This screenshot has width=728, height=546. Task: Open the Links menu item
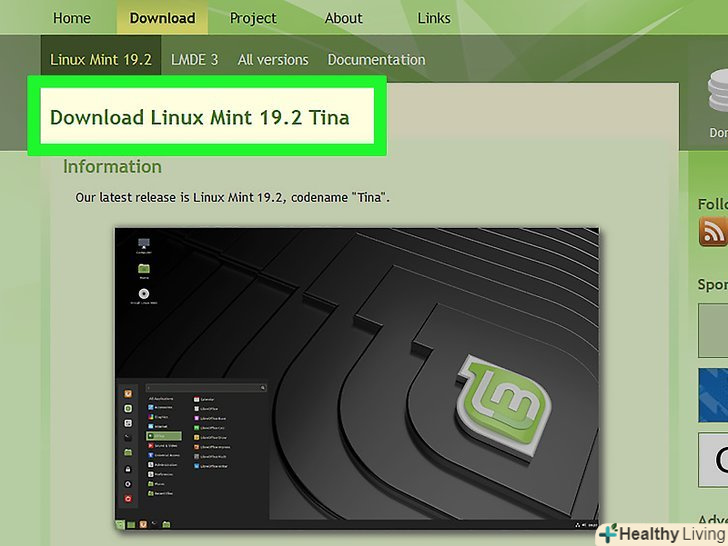coord(434,18)
